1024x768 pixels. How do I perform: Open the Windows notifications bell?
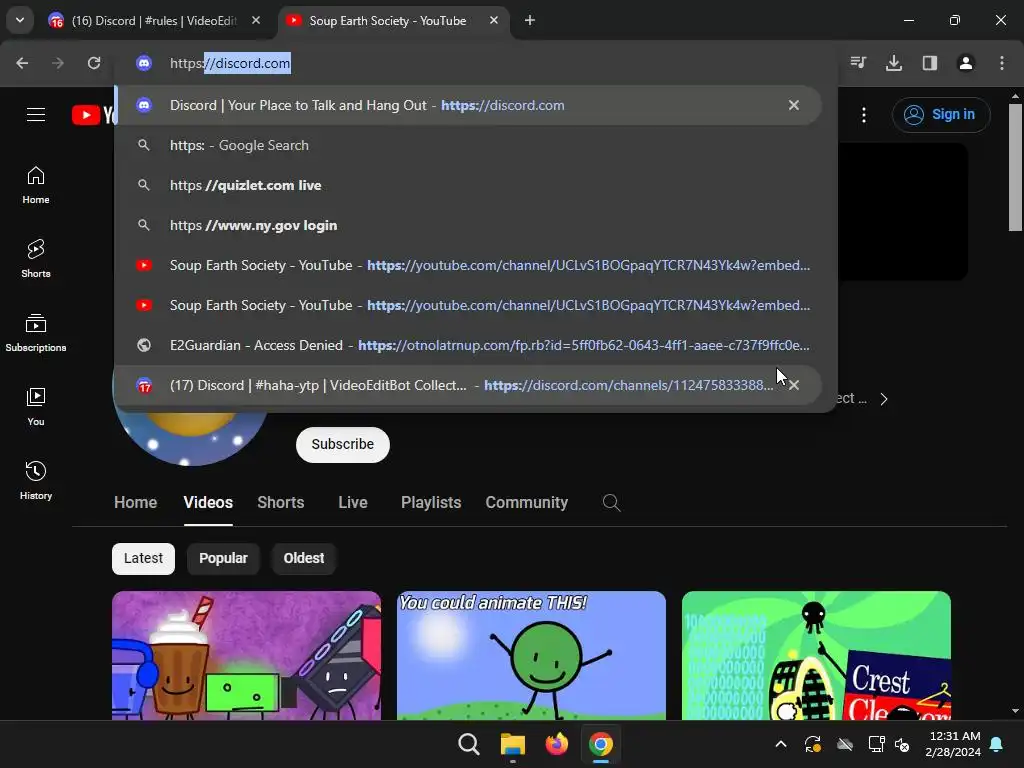[997, 744]
